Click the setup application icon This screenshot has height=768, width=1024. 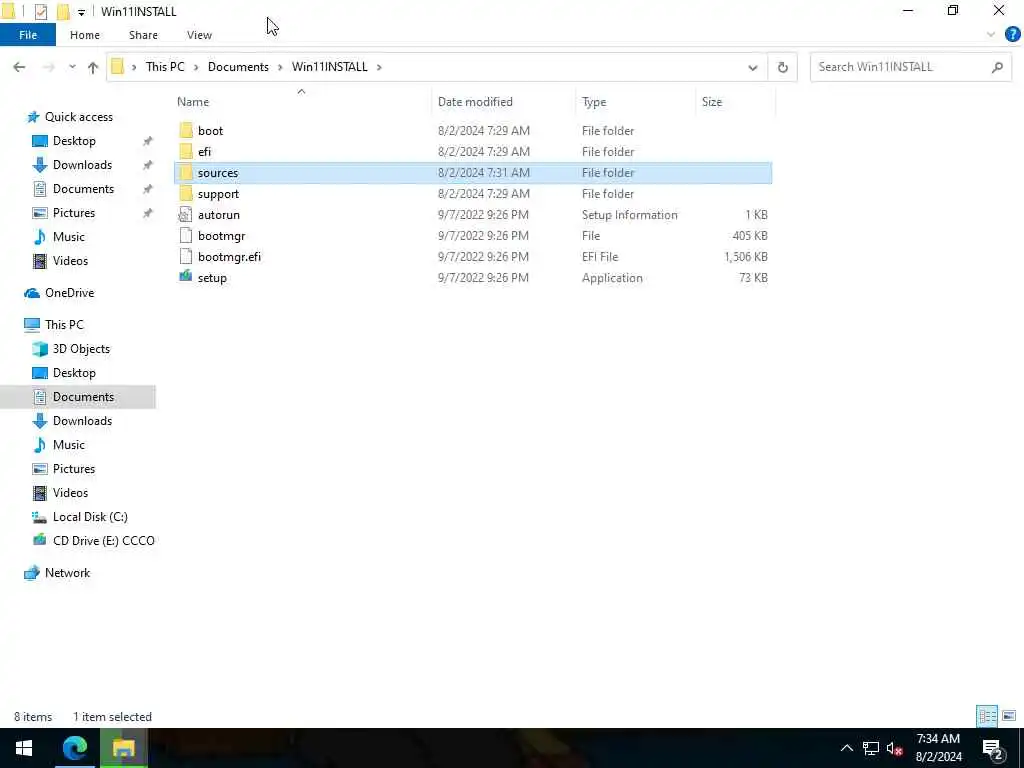tap(186, 278)
